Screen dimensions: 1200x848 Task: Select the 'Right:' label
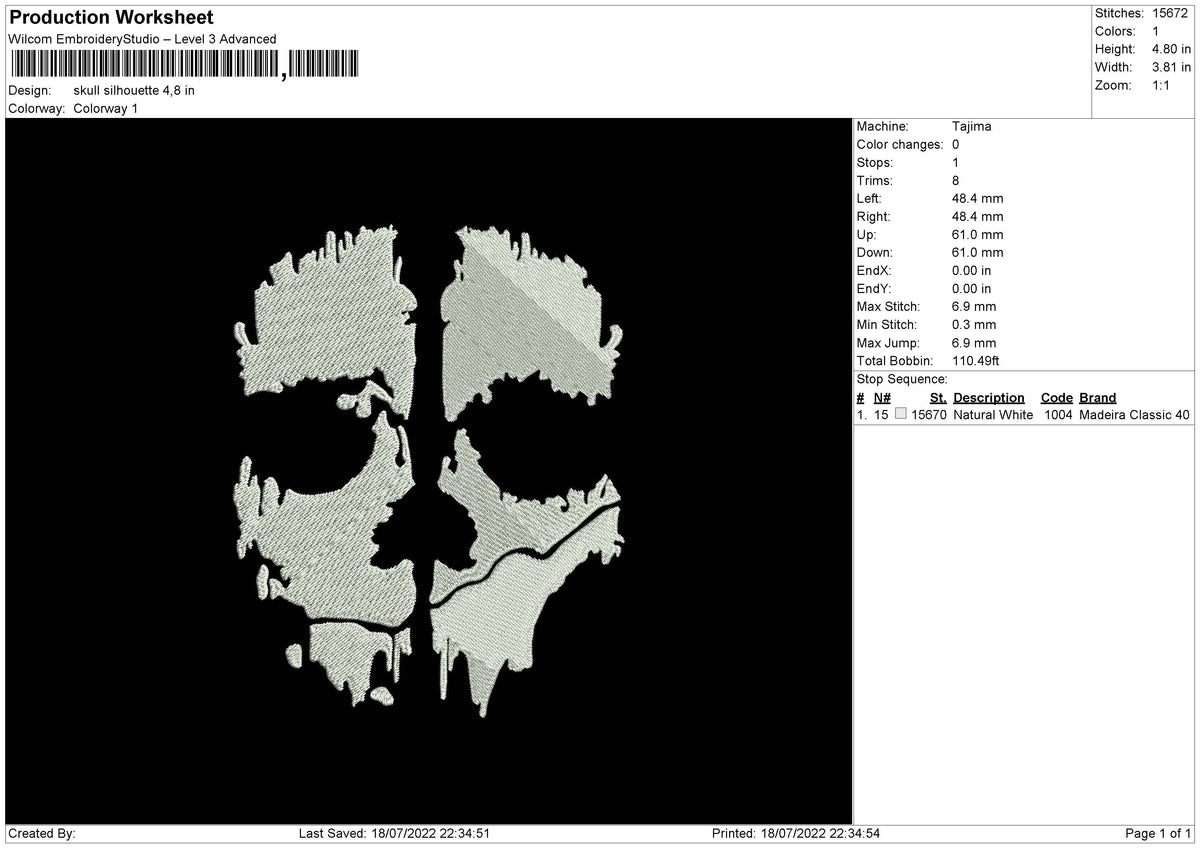click(x=873, y=216)
